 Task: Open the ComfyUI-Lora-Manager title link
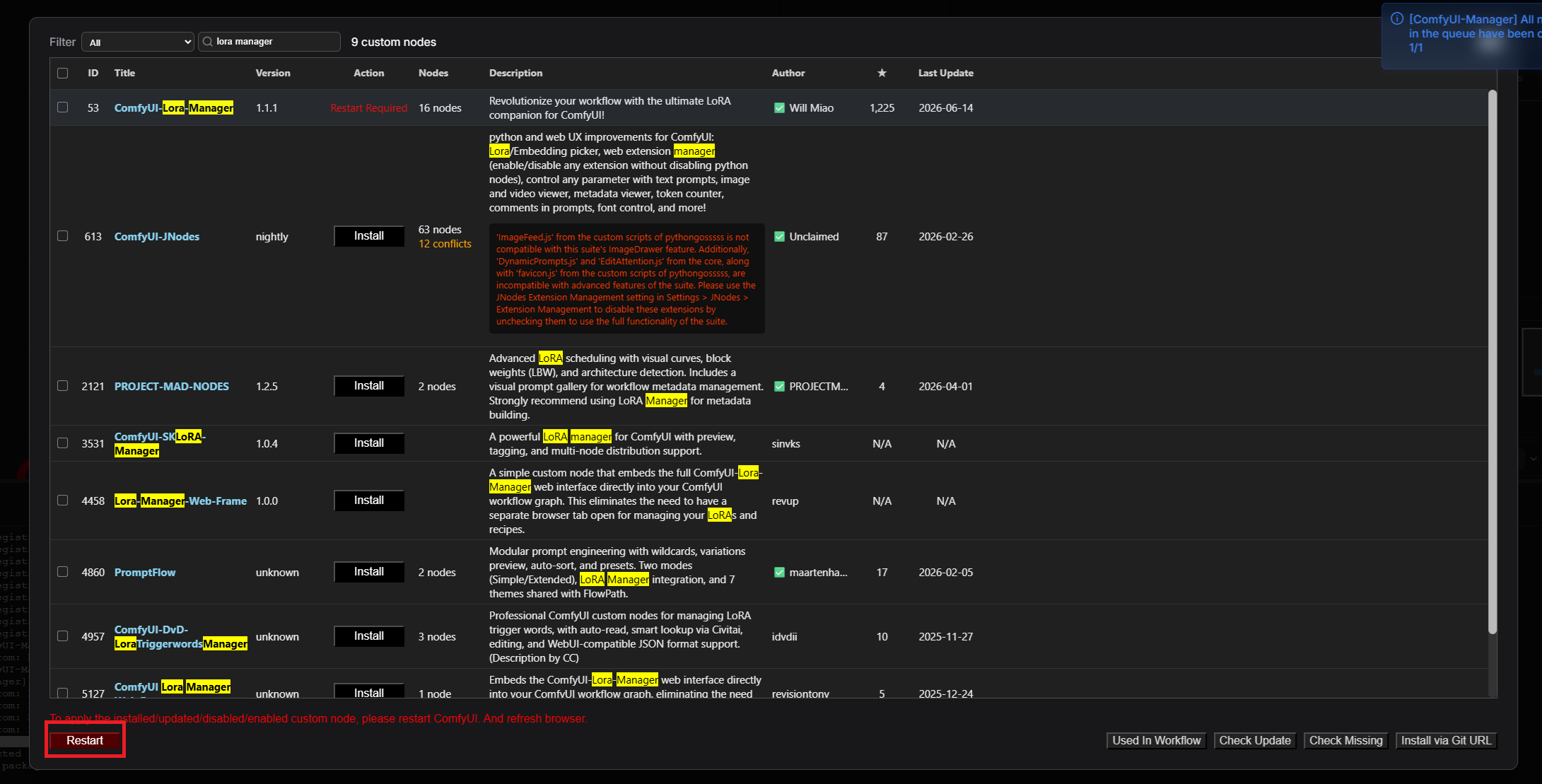point(174,108)
